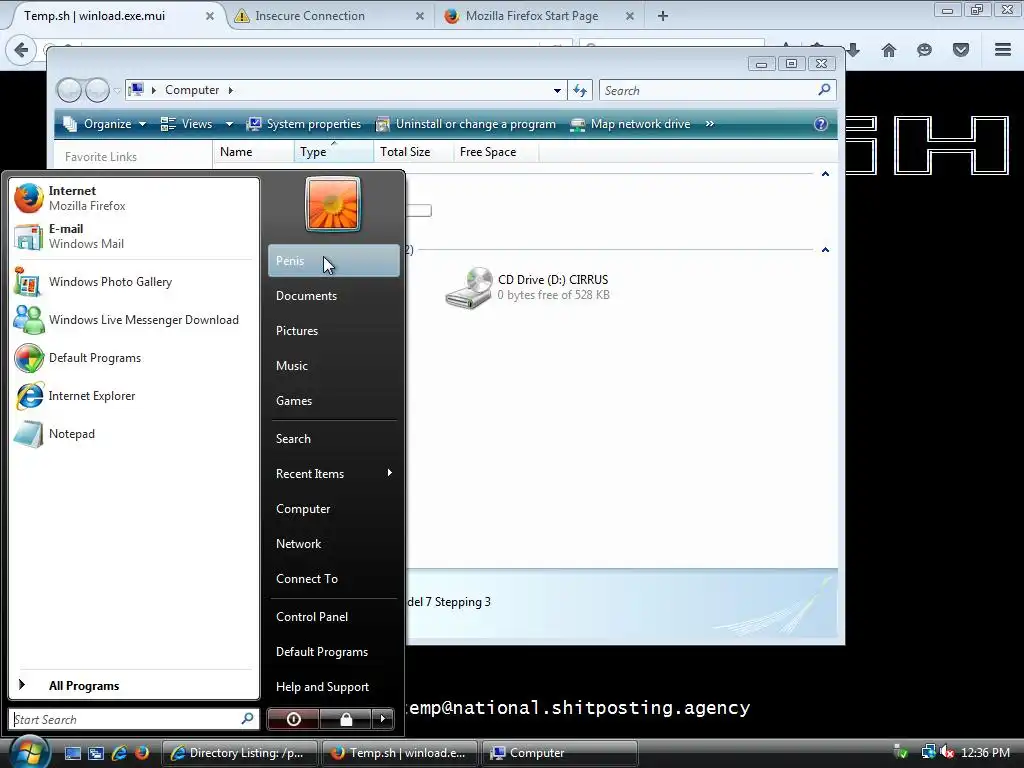Open Mozilla Firefox from Start menu
Screen dimensions: 1024x768
(x=134, y=198)
